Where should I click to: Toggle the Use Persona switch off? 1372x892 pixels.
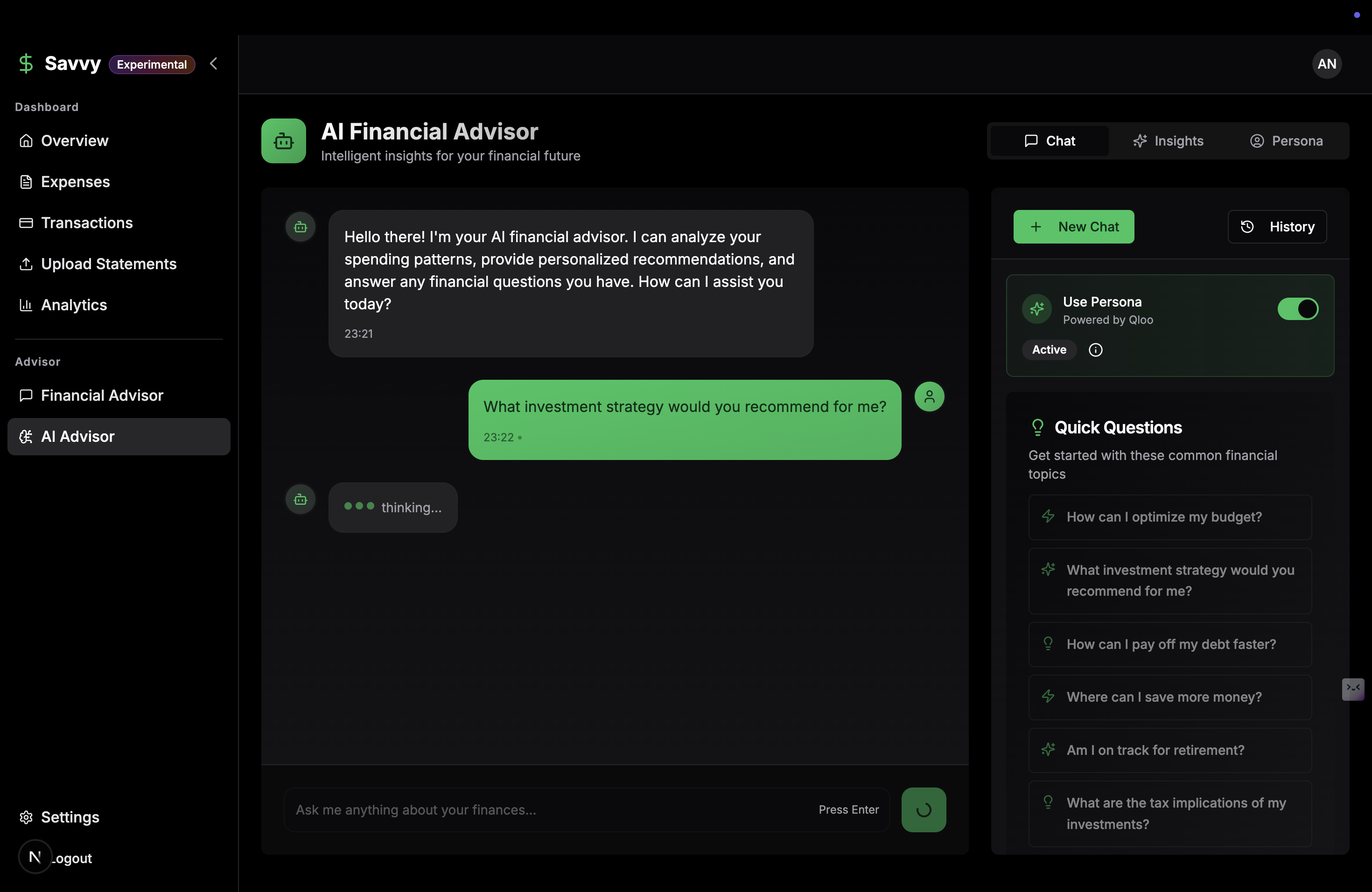tap(1298, 309)
